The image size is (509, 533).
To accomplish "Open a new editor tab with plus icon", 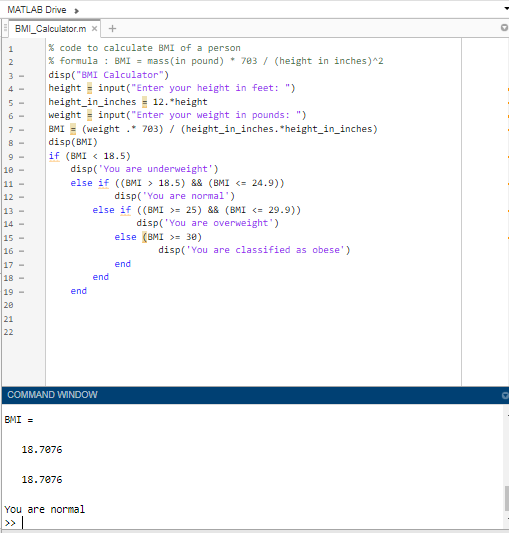I will coord(112,29).
